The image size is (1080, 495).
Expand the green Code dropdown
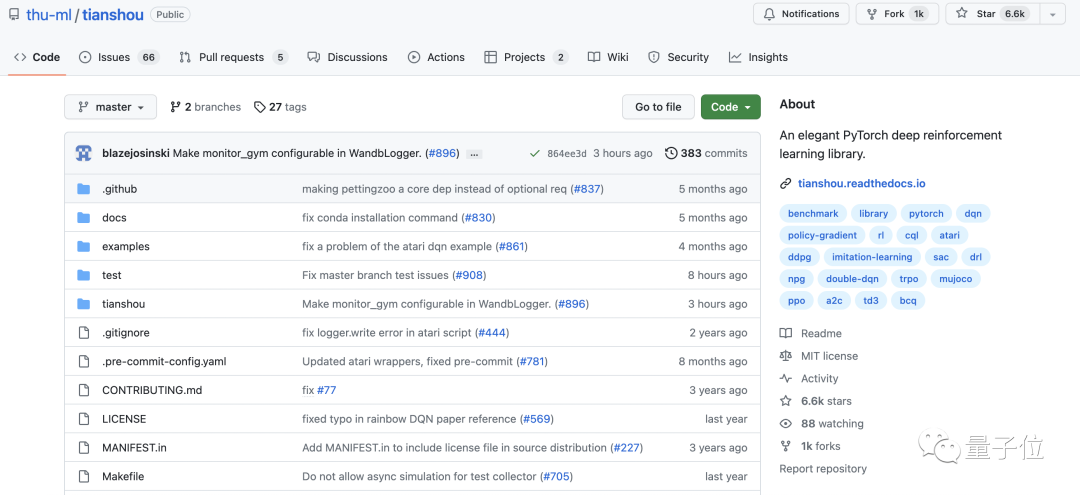730,107
